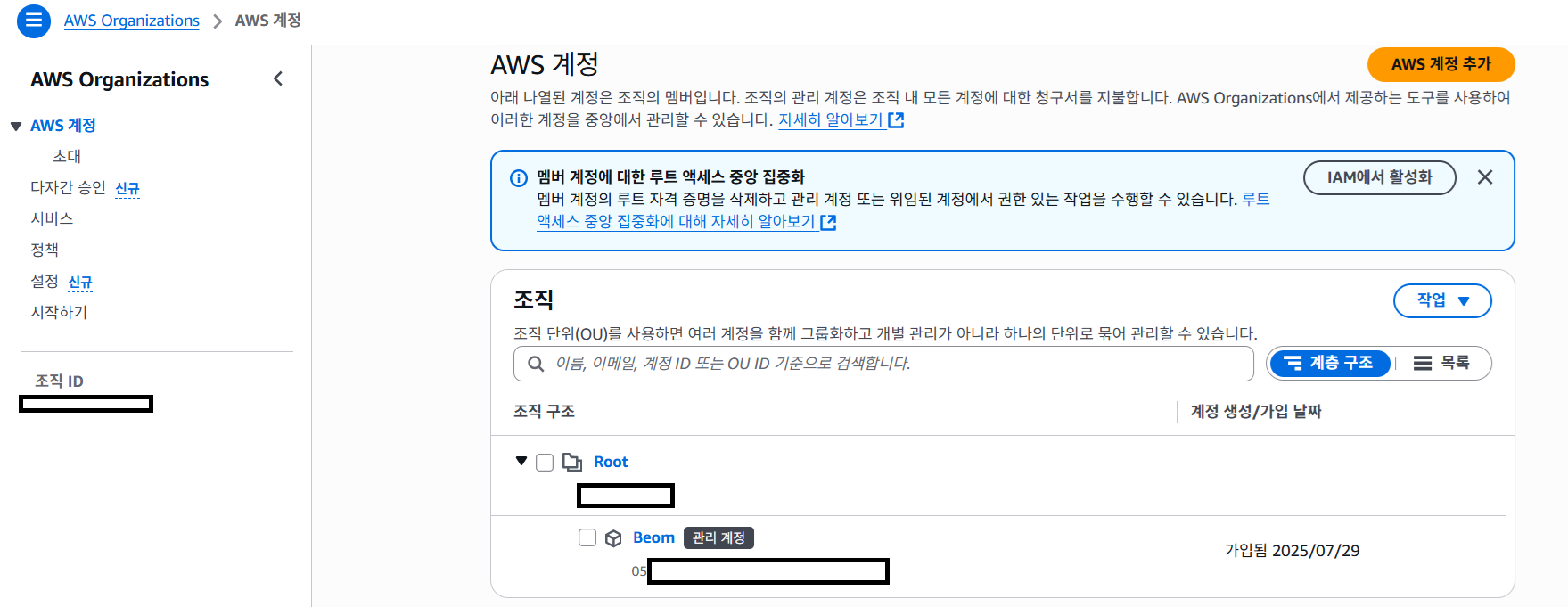Click the Beom account cube icon

click(x=613, y=538)
